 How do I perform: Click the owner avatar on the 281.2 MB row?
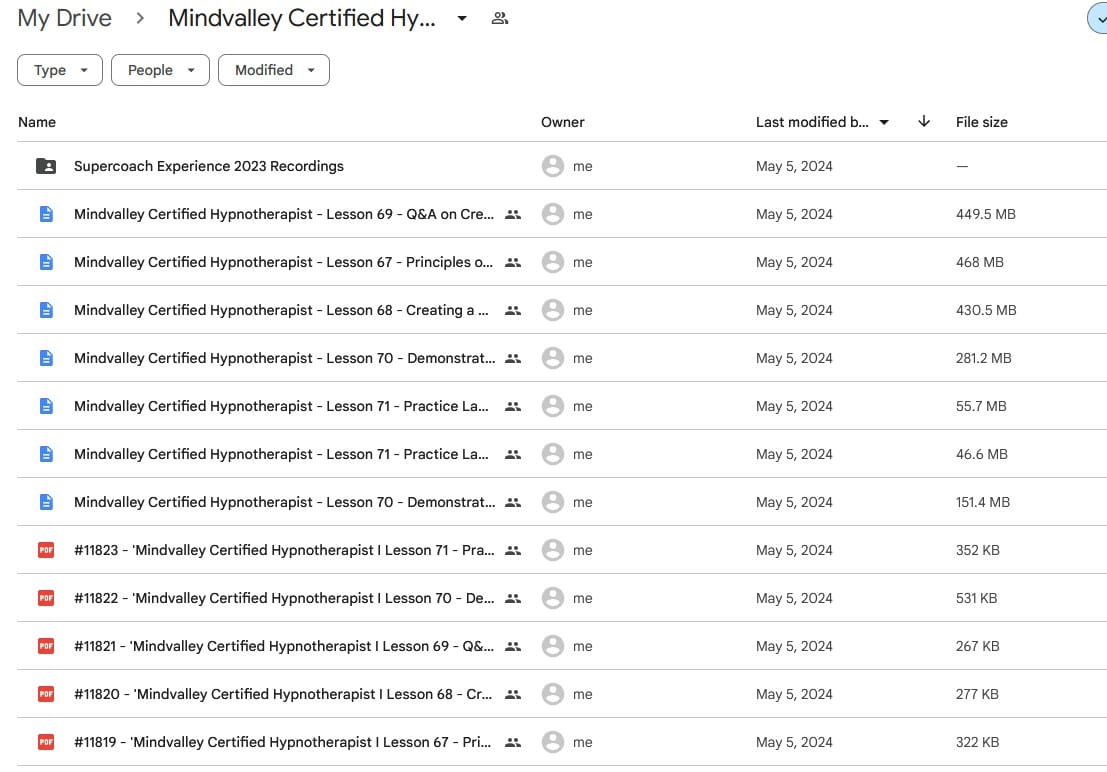553,358
